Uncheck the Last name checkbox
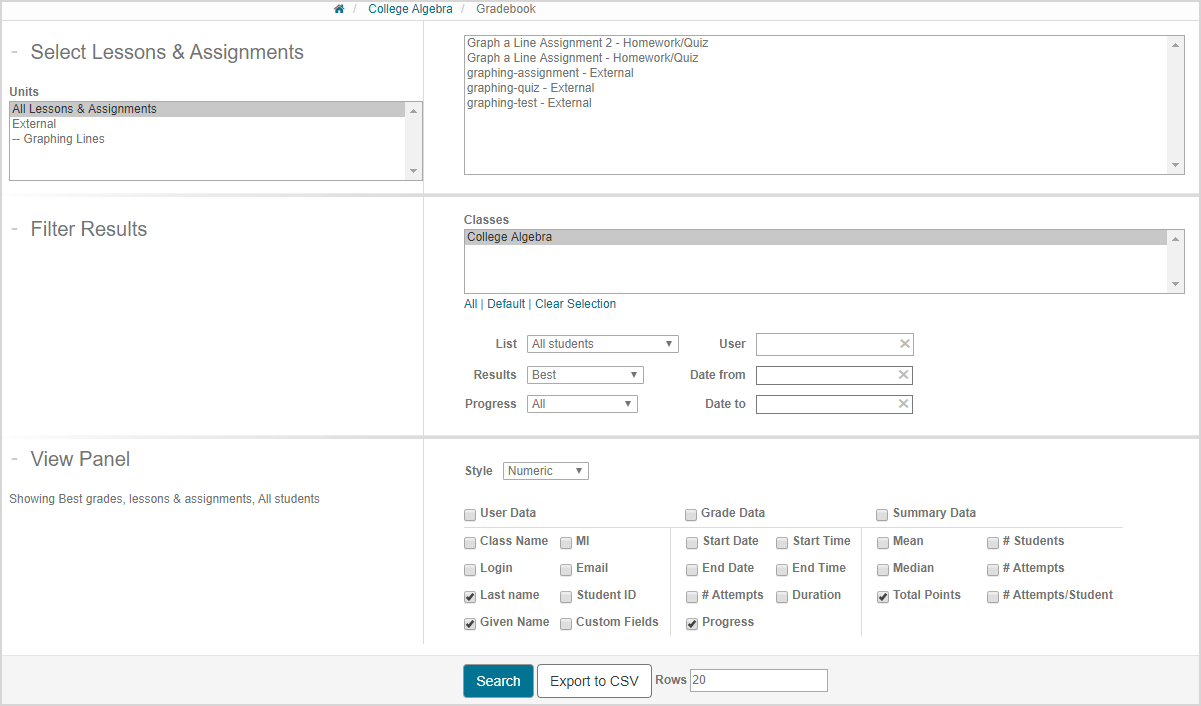Viewport: 1201px width, 706px height. [x=470, y=596]
